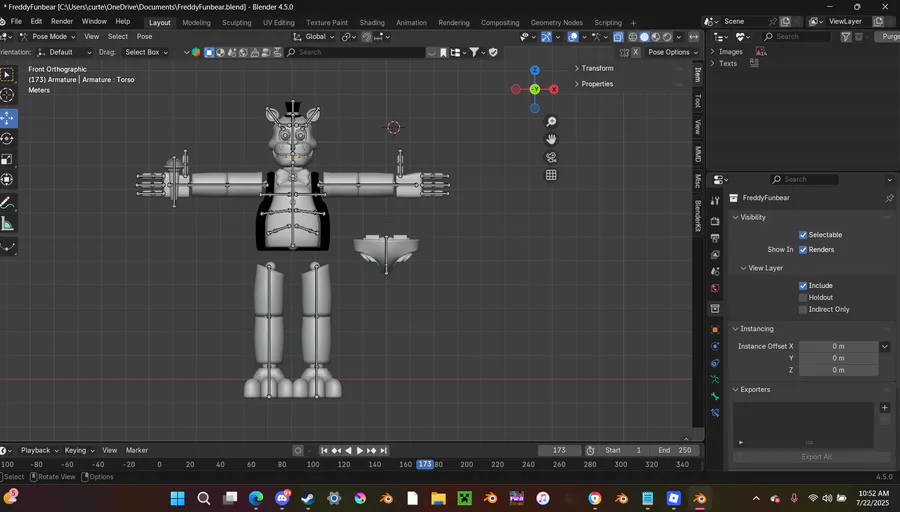Viewport: 900px width, 512px height.
Task: Click the outliner filter funnel icon
Action: (846, 37)
